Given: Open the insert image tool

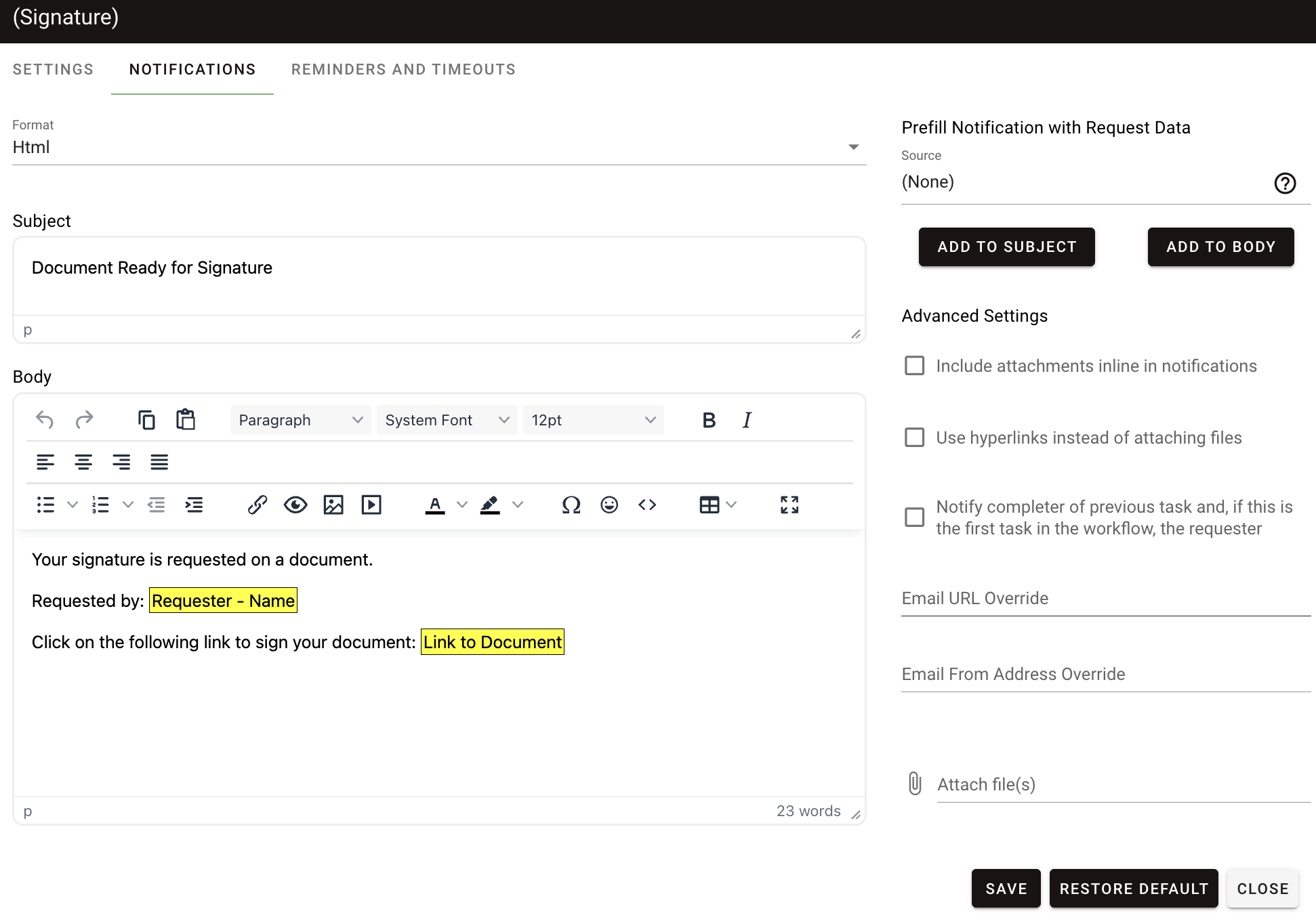Looking at the screenshot, I should pos(333,505).
